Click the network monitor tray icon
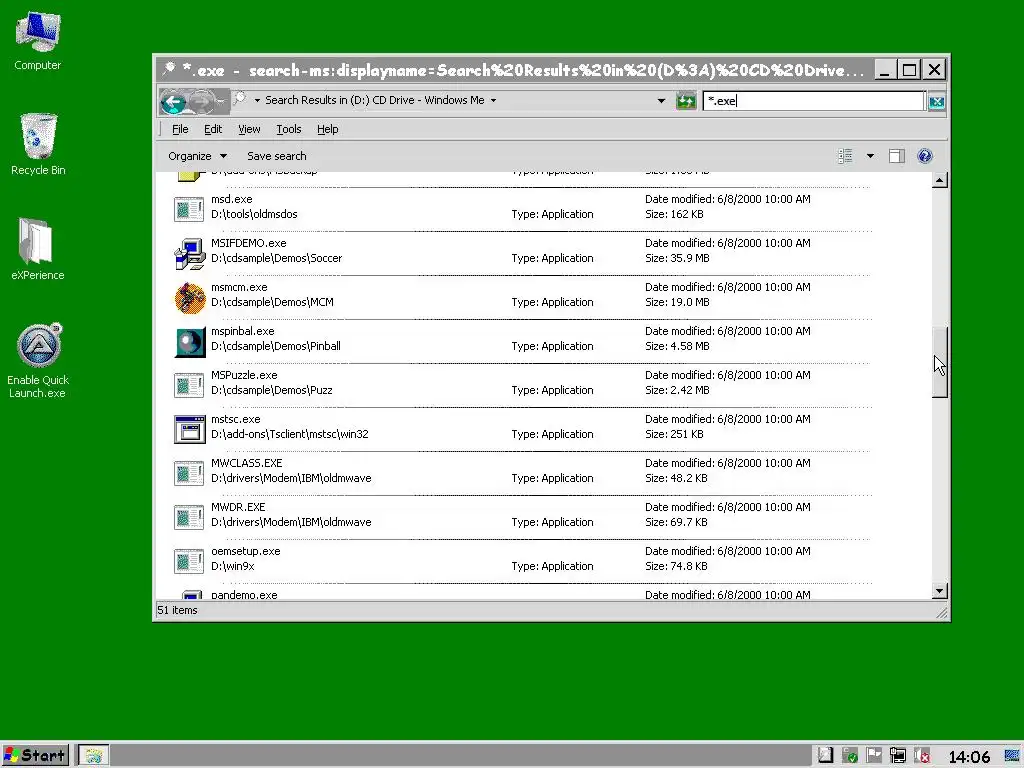 898,756
